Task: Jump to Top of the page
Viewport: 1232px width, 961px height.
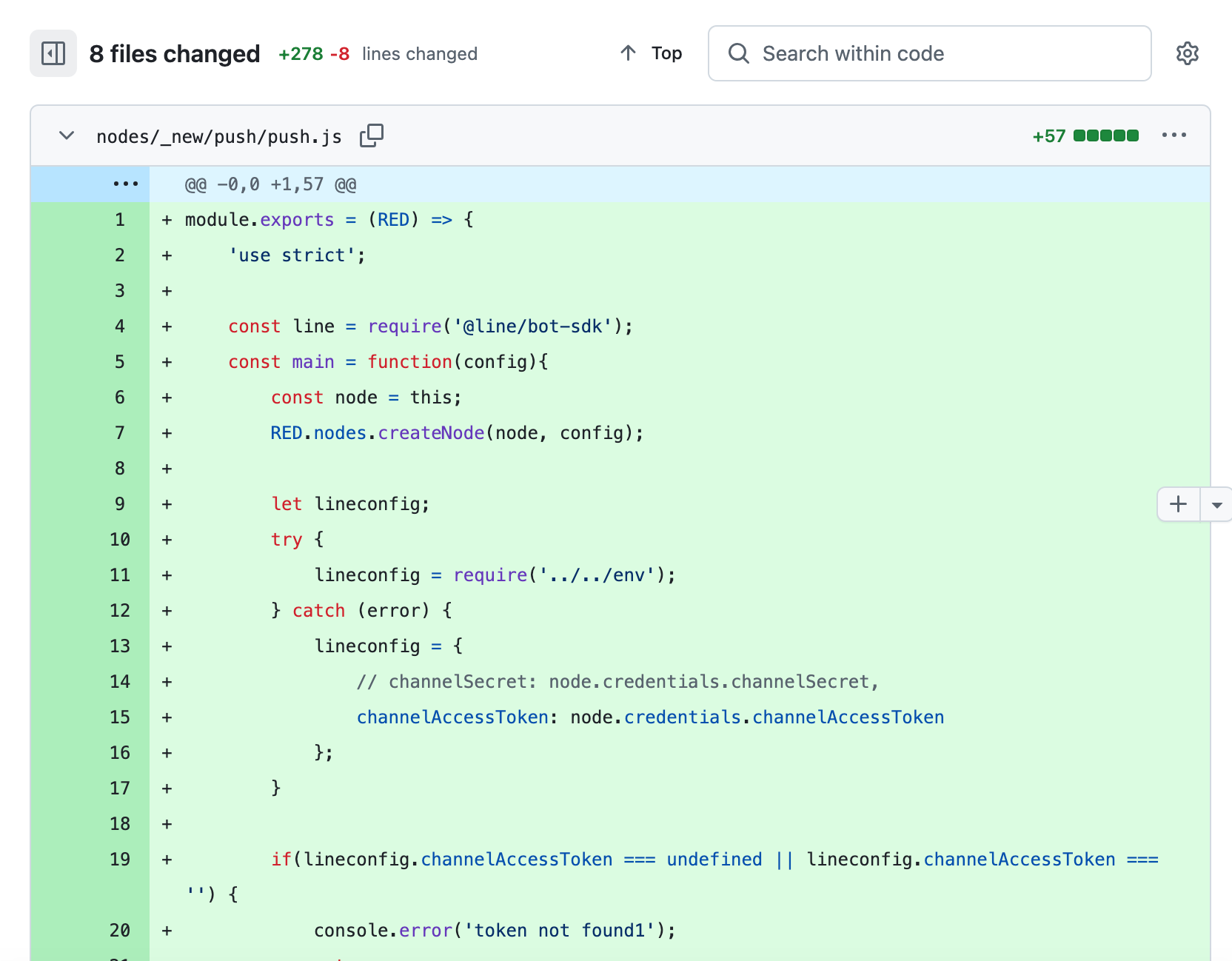Action: [666, 53]
